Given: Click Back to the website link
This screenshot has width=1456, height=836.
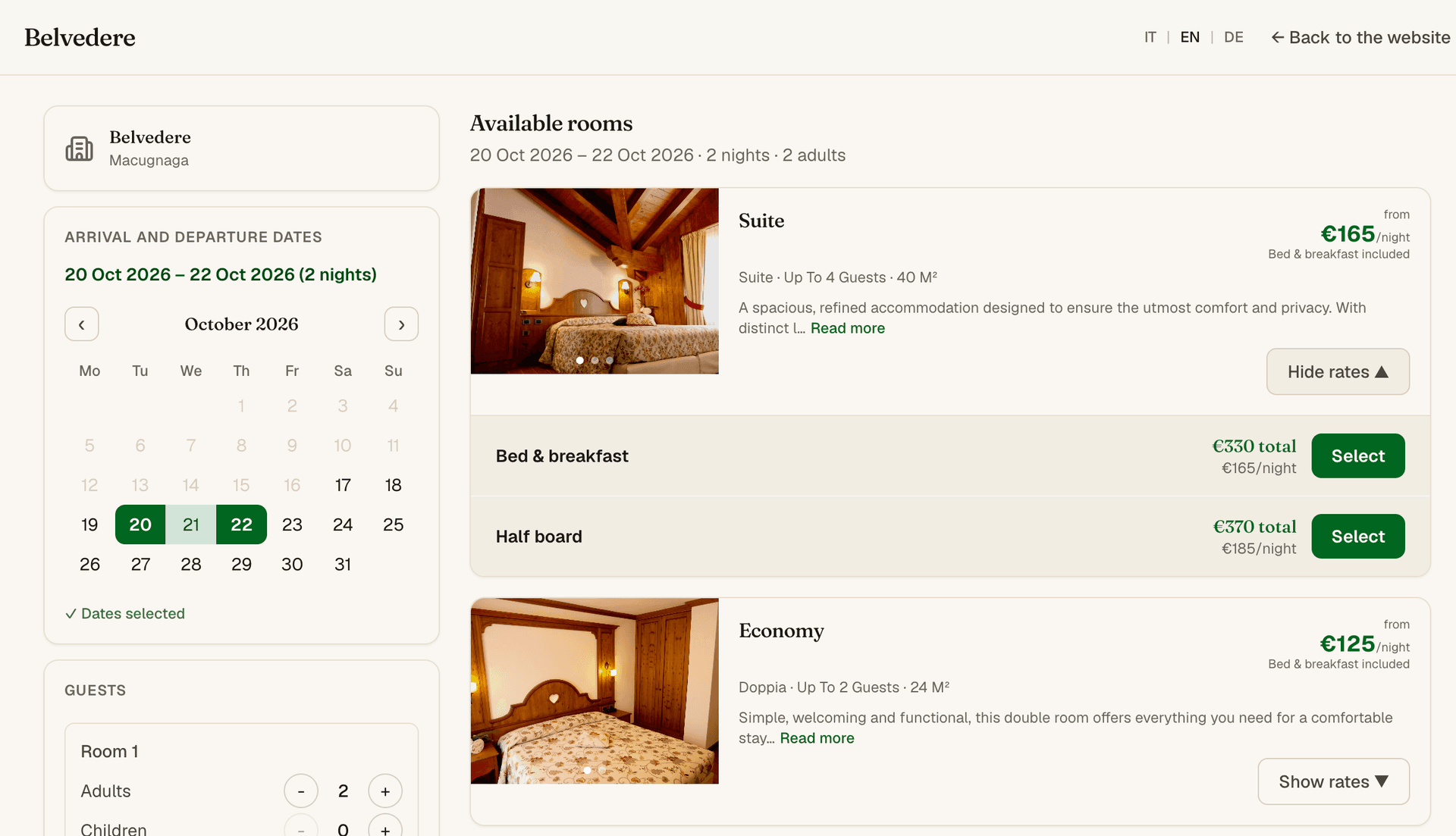Looking at the screenshot, I should pos(1360,37).
